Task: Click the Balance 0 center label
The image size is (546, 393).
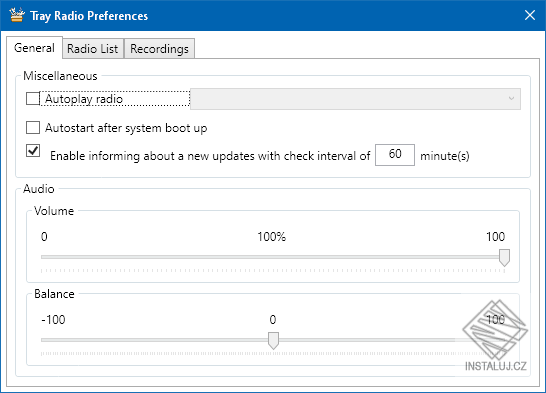Action: coord(273,320)
